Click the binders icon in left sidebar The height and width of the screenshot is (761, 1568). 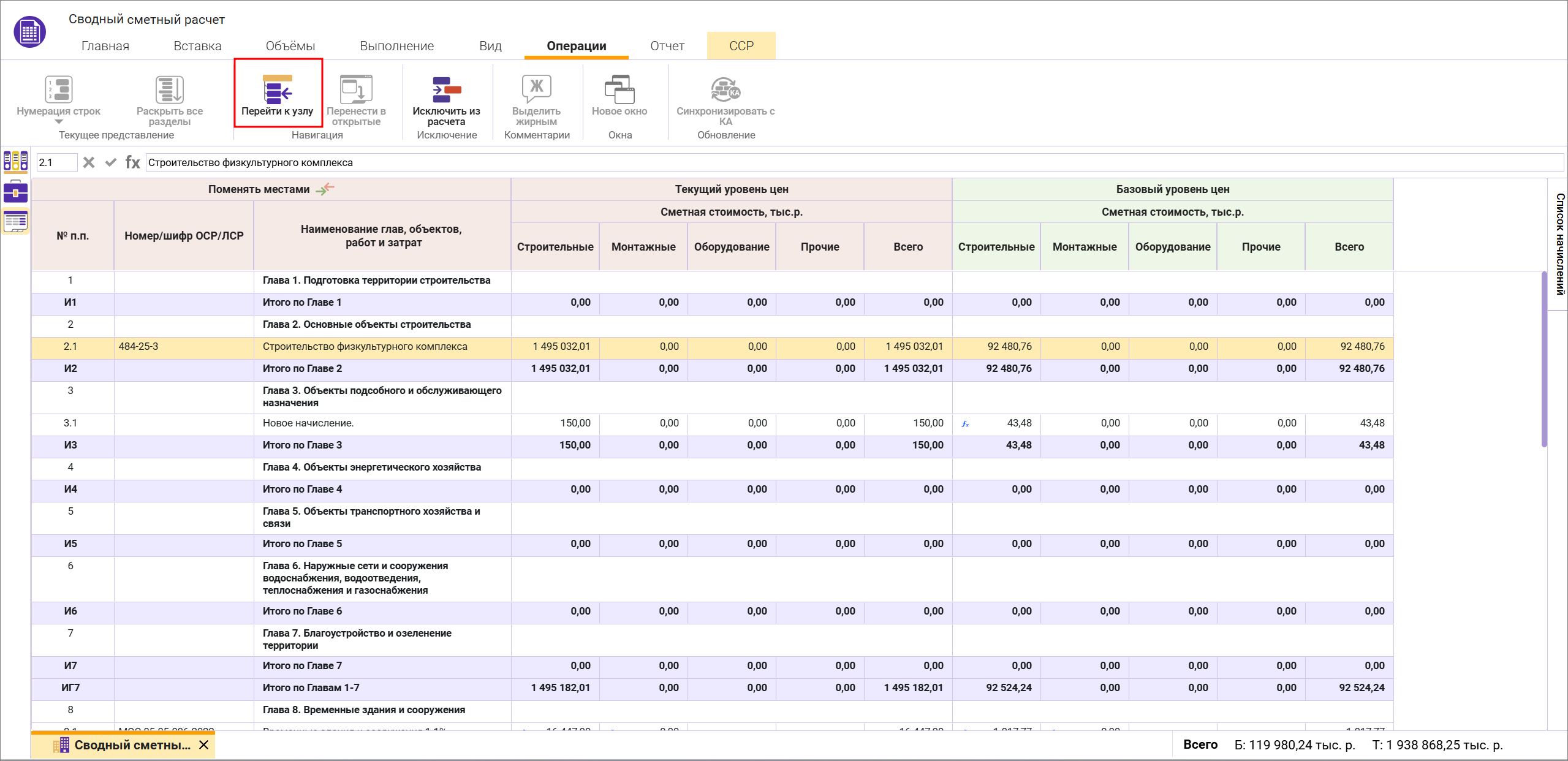pyautogui.click(x=15, y=161)
